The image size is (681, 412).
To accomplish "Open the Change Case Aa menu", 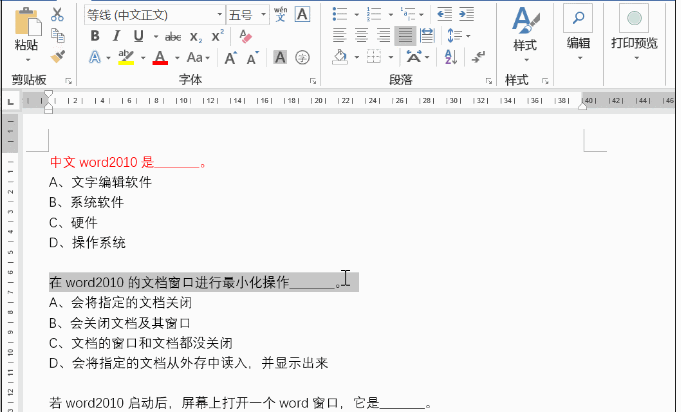I will pyautogui.click(x=198, y=57).
